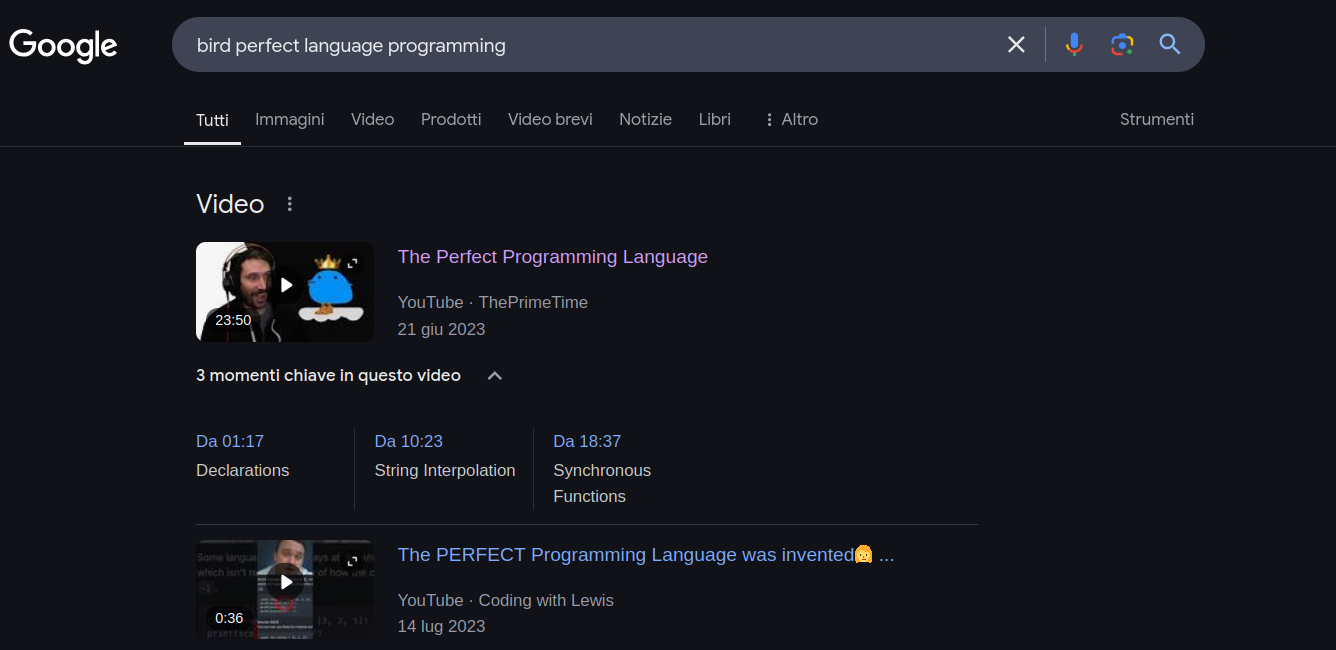Start voice search with the microphone icon
The height and width of the screenshot is (650, 1336).
pyautogui.click(x=1074, y=44)
